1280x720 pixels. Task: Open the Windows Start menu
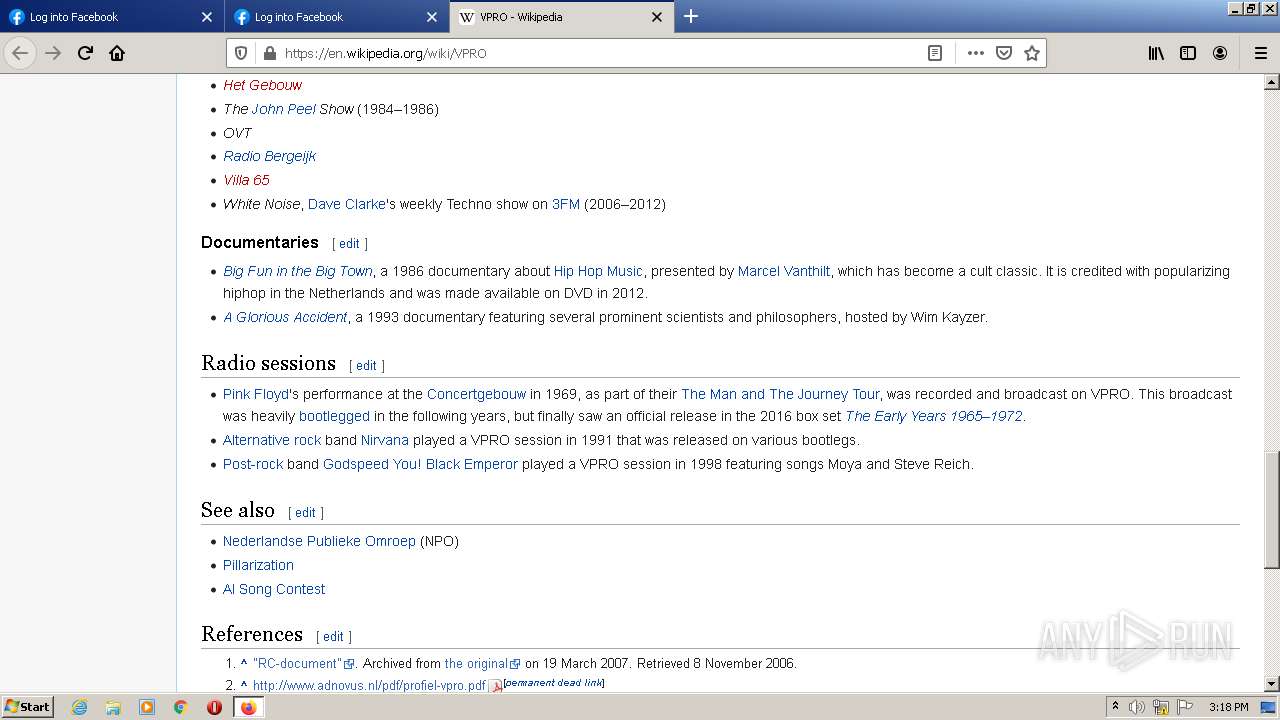[x=27, y=707]
